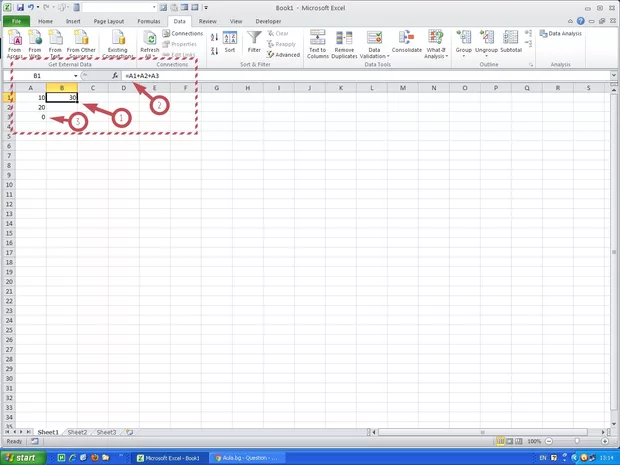Click the zoom out minus button

coord(549,441)
